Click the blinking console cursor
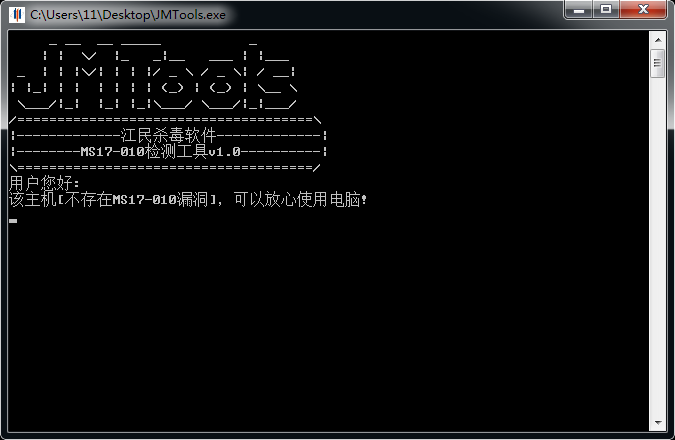This screenshot has width=675, height=440. 13,219
